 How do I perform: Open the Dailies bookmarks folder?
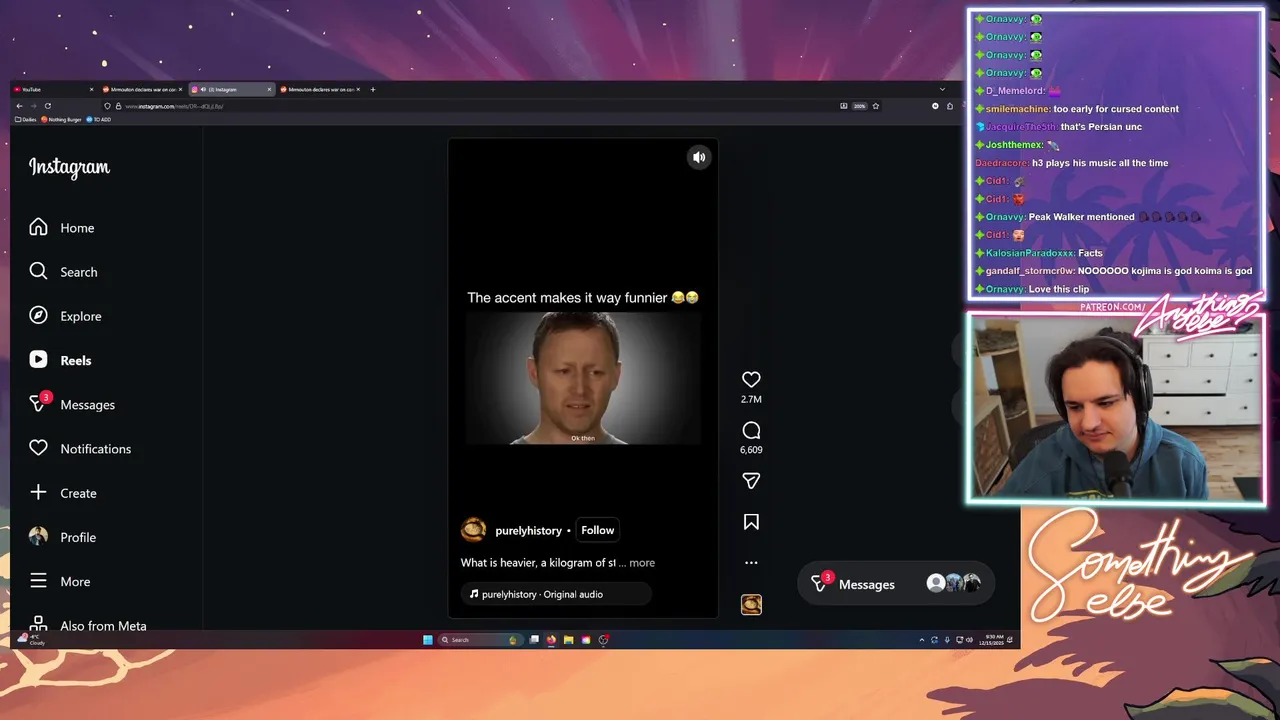point(26,119)
